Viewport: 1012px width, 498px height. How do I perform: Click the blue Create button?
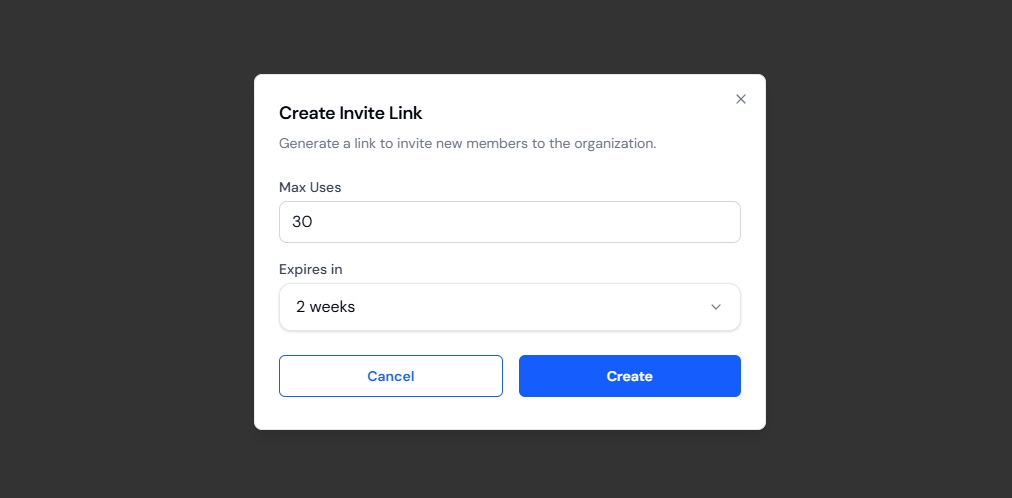coord(629,376)
